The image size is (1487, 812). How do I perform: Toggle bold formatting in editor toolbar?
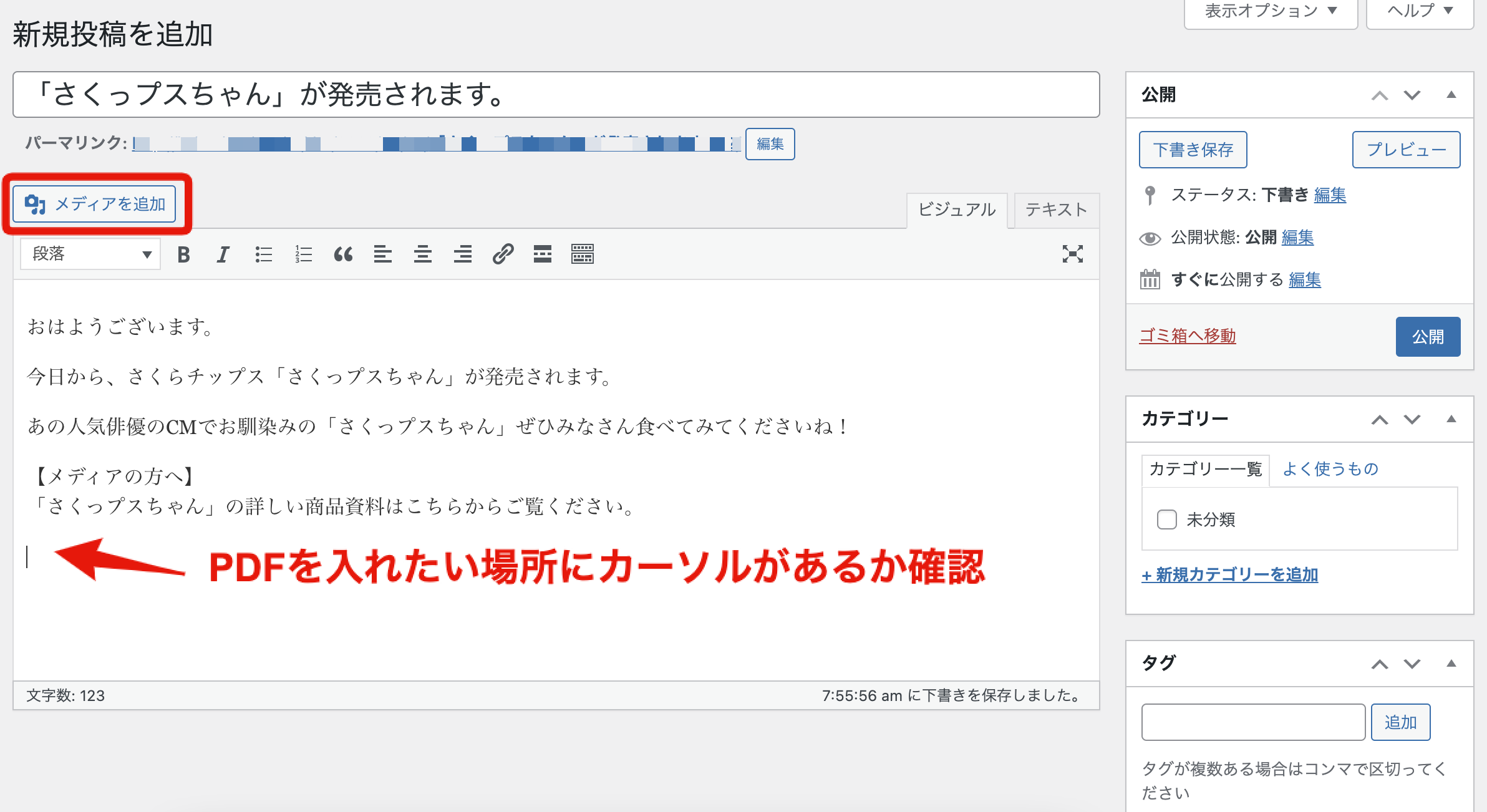pyautogui.click(x=183, y=254)
